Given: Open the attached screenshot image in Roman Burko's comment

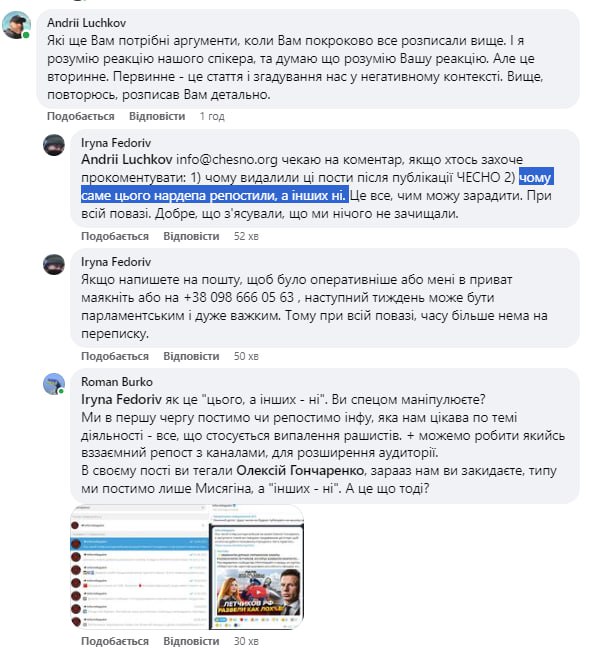Looking at the screenshot, I should [187, 566].
